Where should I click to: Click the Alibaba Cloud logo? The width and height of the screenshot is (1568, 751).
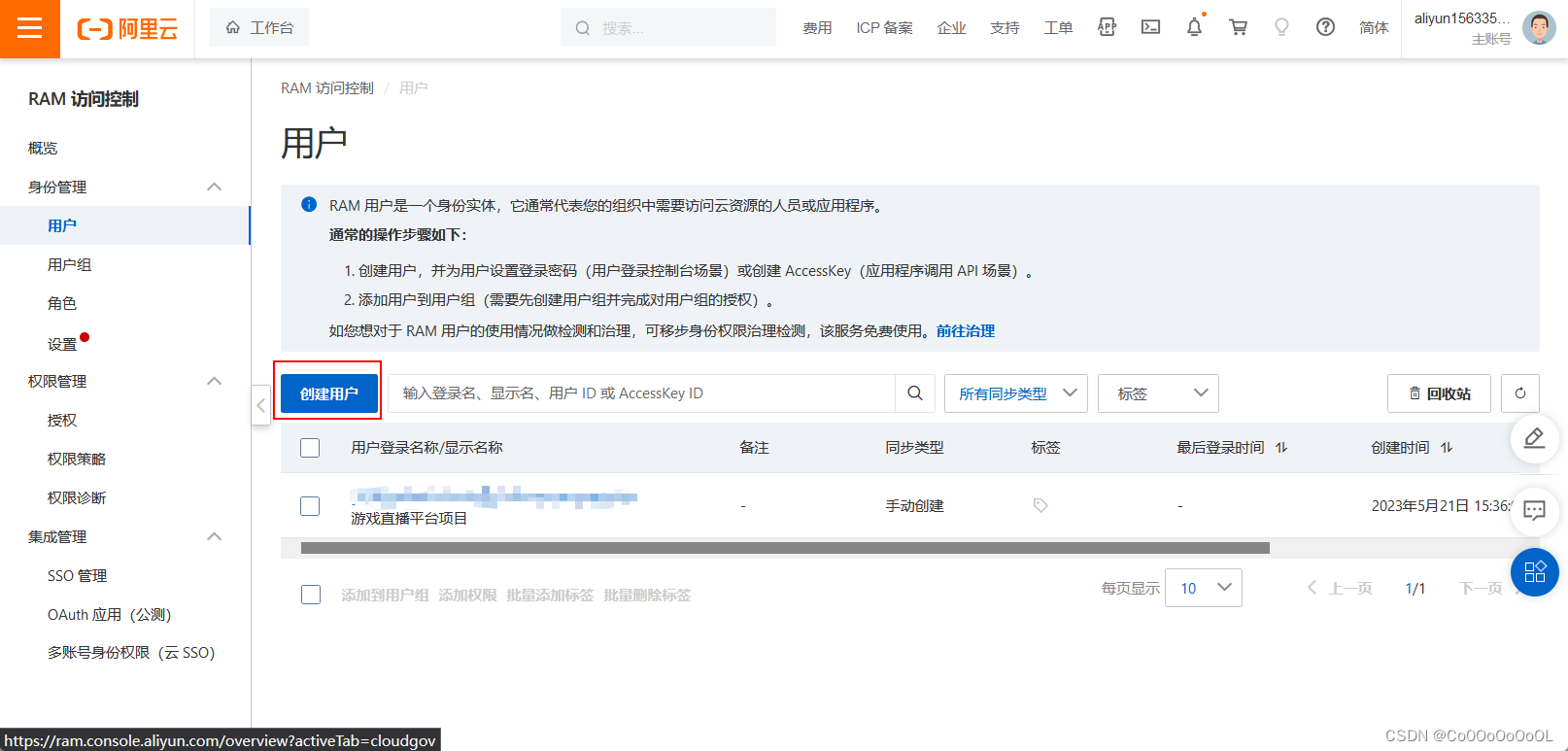click(x=127, y=29)
